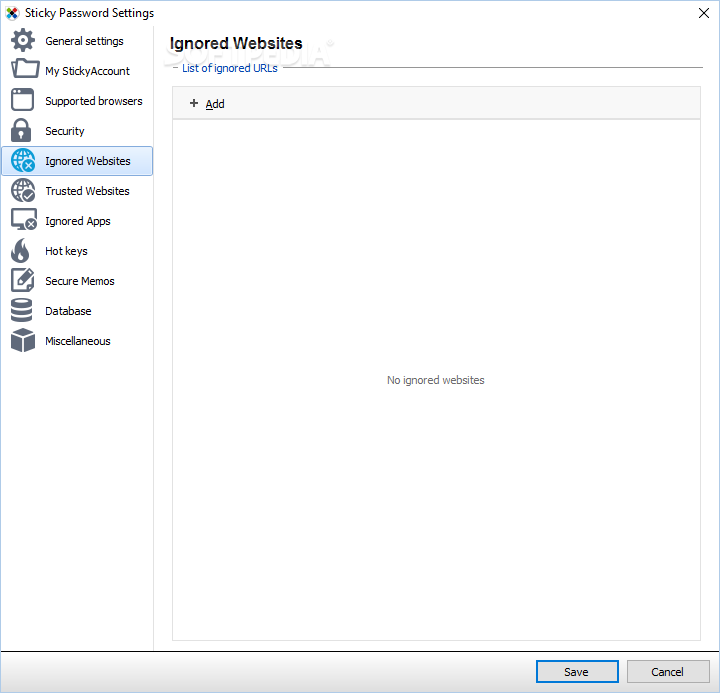Click the My StickyAccount folder icon
Image resolution: width=720 pixels, height=693 pixels.
(x=25, y=69)
